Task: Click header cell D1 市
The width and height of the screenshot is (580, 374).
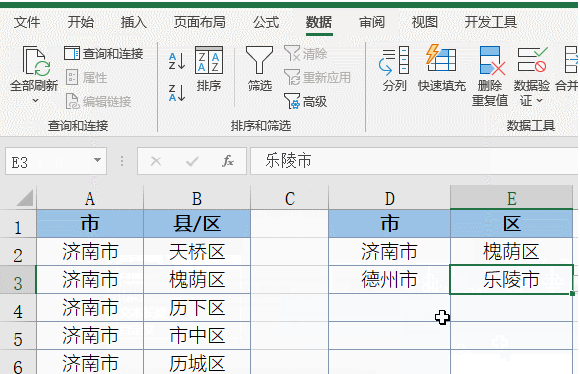Action: click(x=390, y=224)
